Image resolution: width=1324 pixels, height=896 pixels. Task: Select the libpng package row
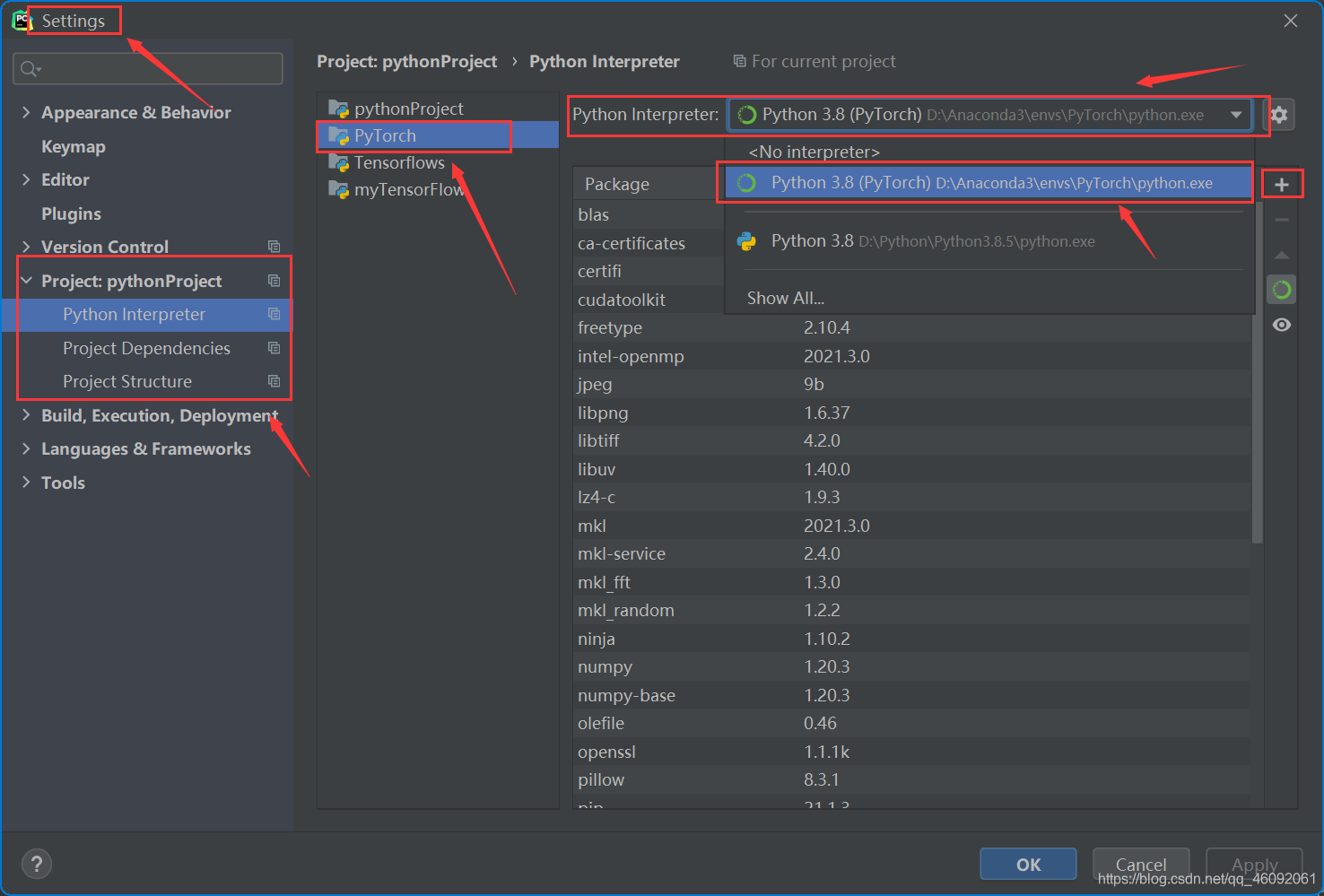click(x=911, y=413)
